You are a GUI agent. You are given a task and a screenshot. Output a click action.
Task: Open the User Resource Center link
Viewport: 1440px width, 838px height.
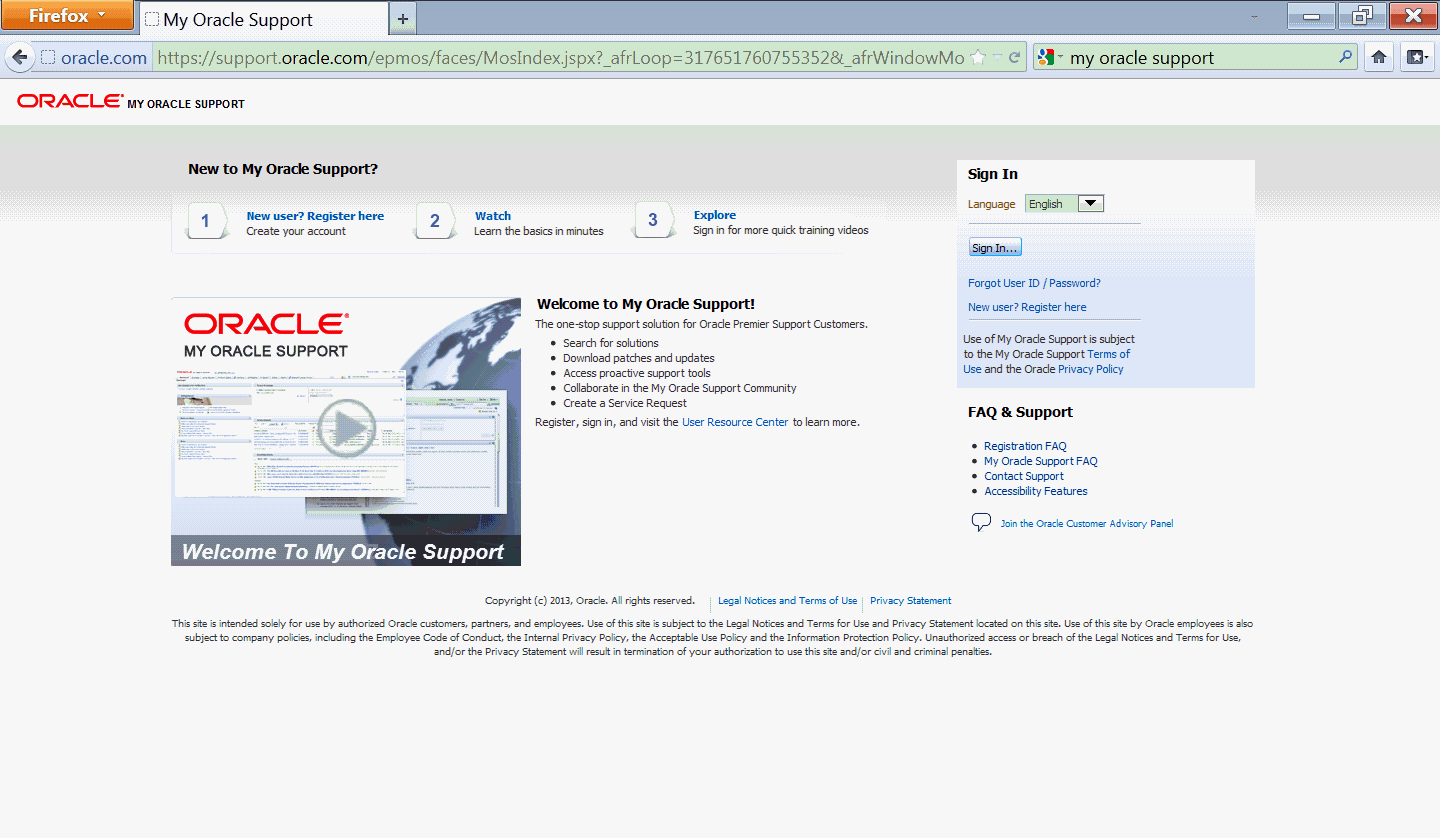(735, 422)
